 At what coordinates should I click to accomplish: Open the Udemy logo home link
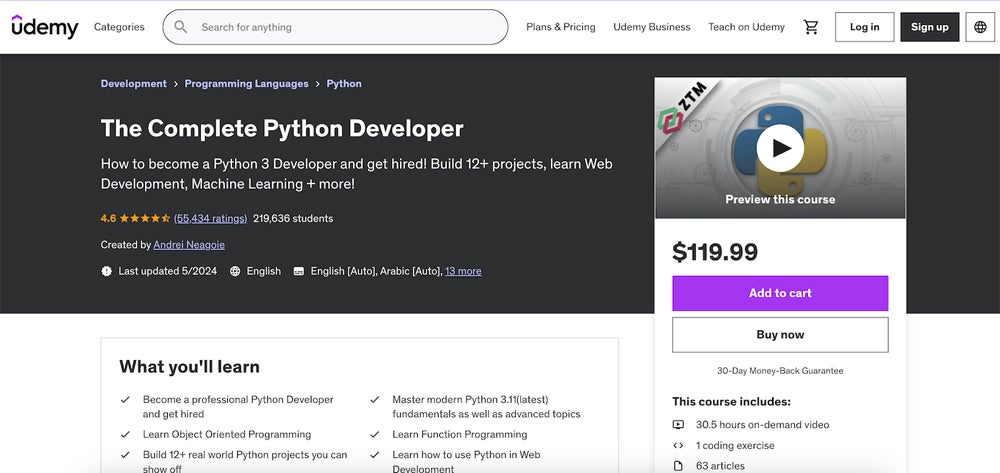[x=45, y=27]
